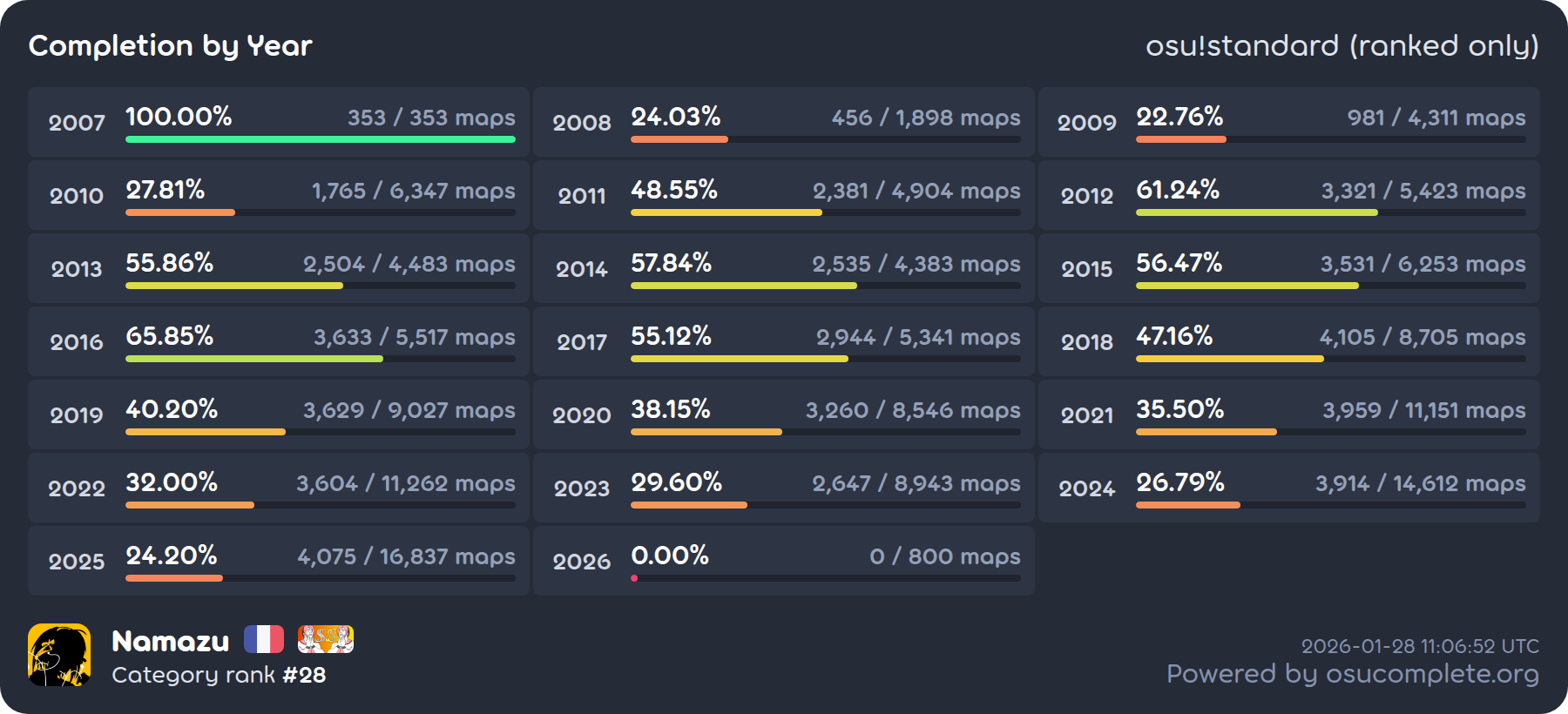Click the 100.00% percentage for 2007
This screenshot has width=1568, height=714.
pyautogui.click(x=179, y=117)
